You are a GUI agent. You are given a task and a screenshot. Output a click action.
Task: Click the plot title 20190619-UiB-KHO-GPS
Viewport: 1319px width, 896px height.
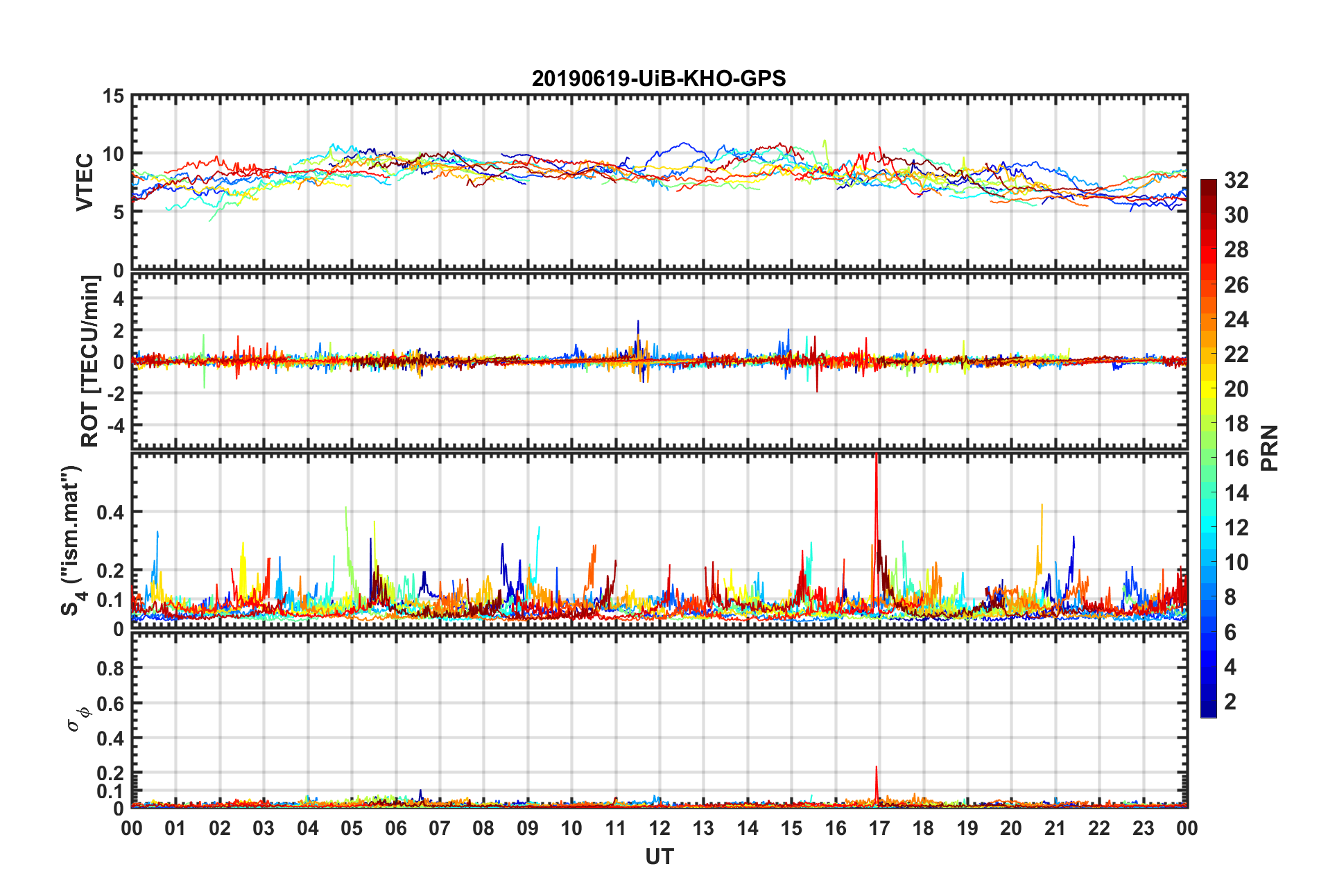(x=659, y=78)
